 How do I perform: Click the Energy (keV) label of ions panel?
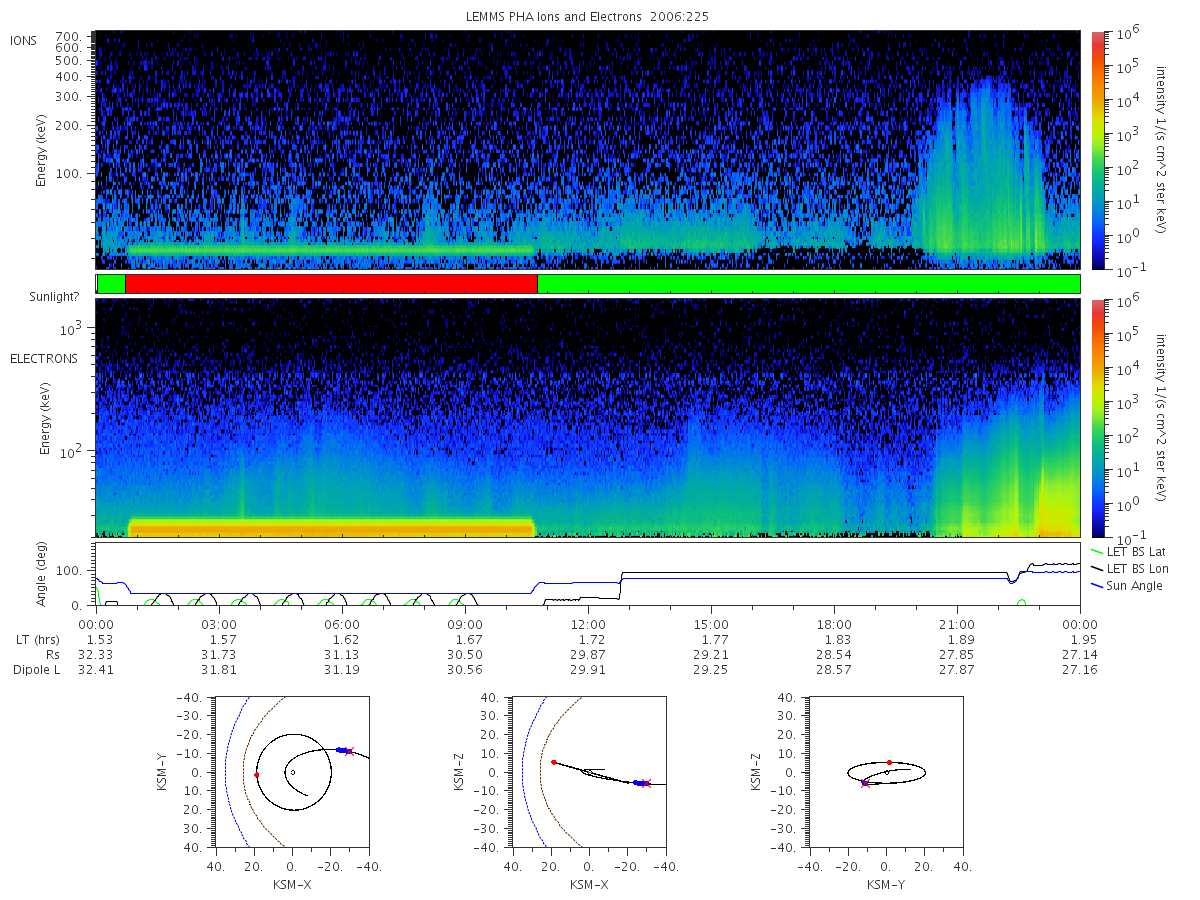pos(44,150)
